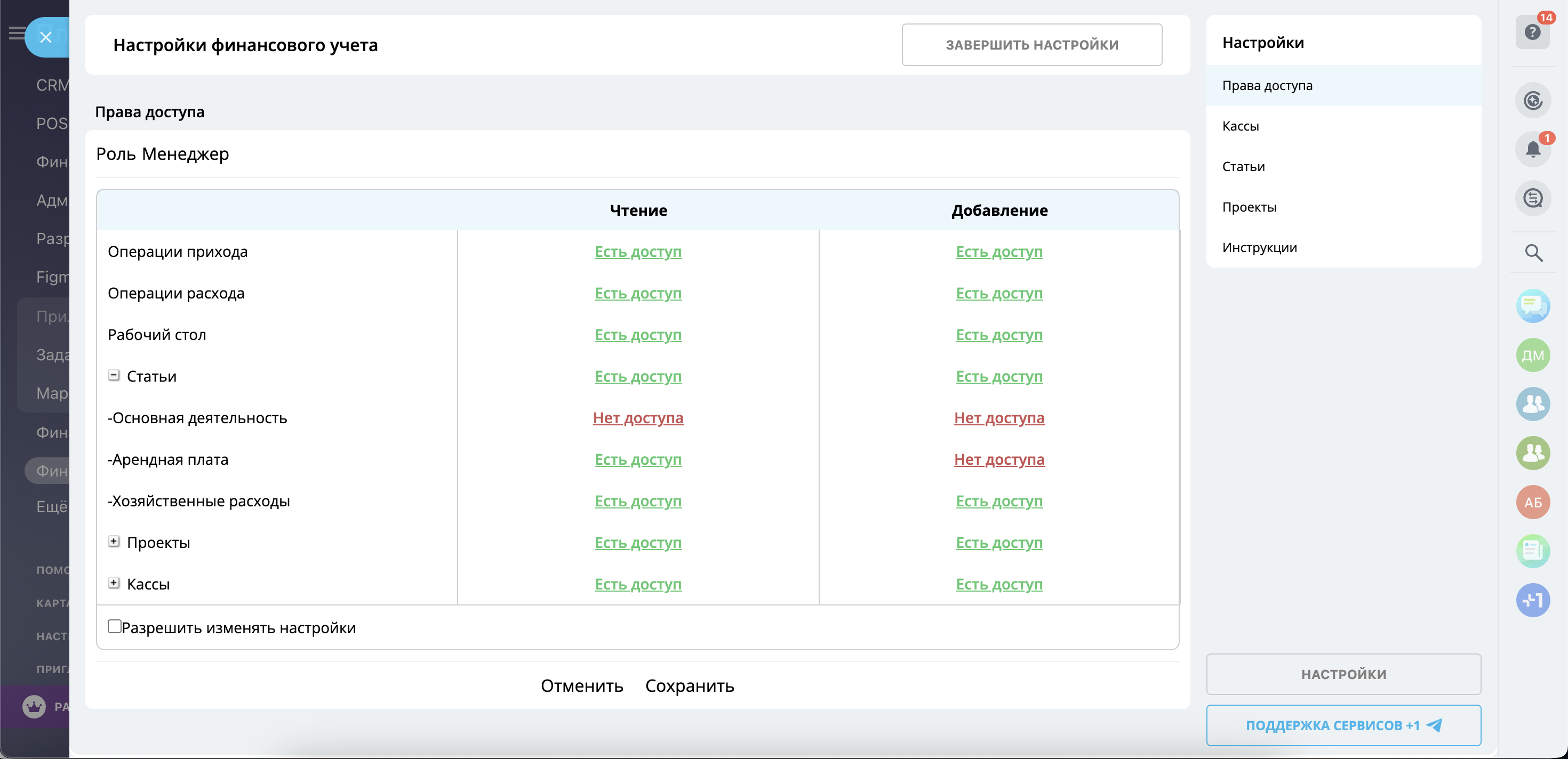The height and width of the screenshot is (759, 1568).
Task: Expand the Кассы tree row
Action: point(114,583)
